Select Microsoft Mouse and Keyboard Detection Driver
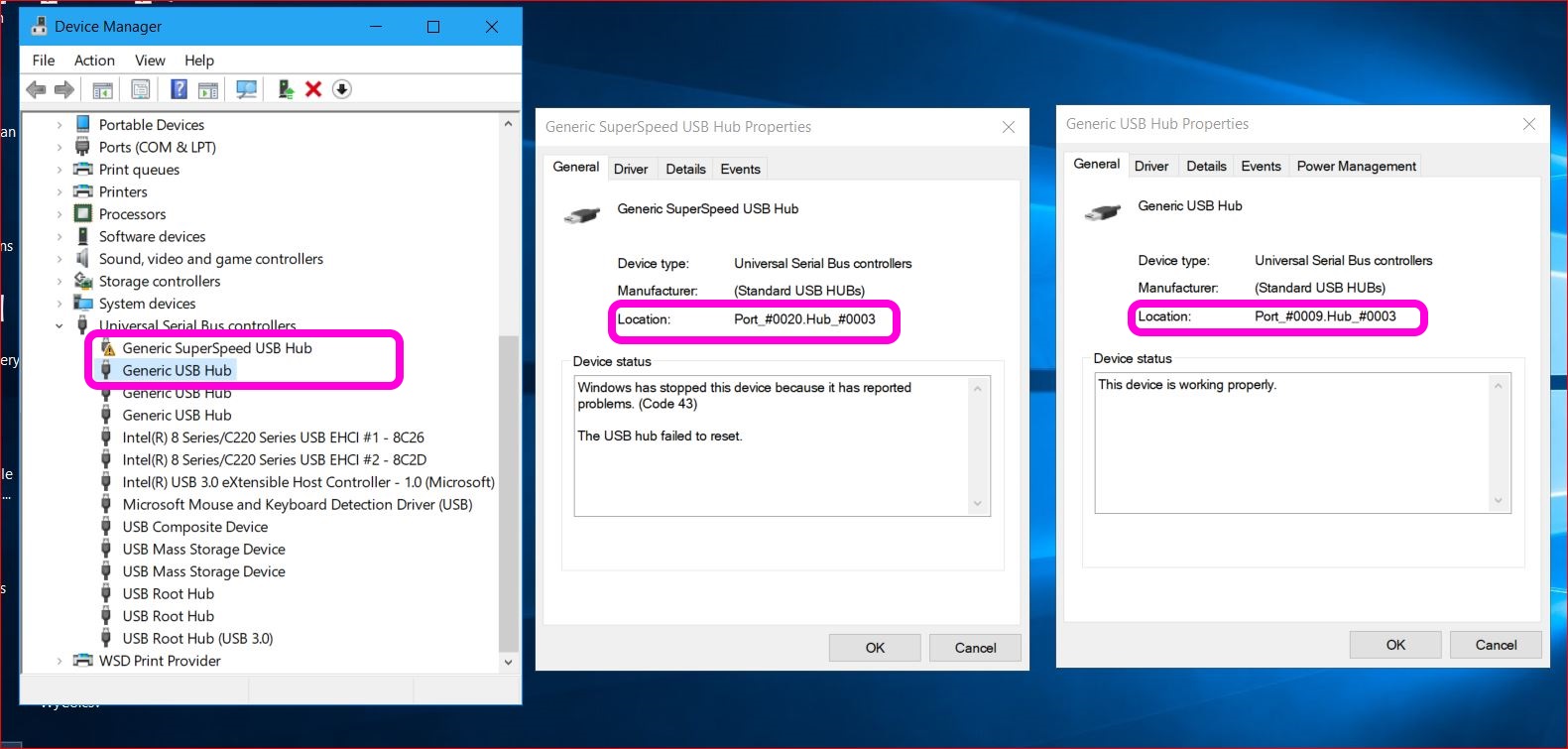This screenshot has height=749, width=1568. point(298,505)
